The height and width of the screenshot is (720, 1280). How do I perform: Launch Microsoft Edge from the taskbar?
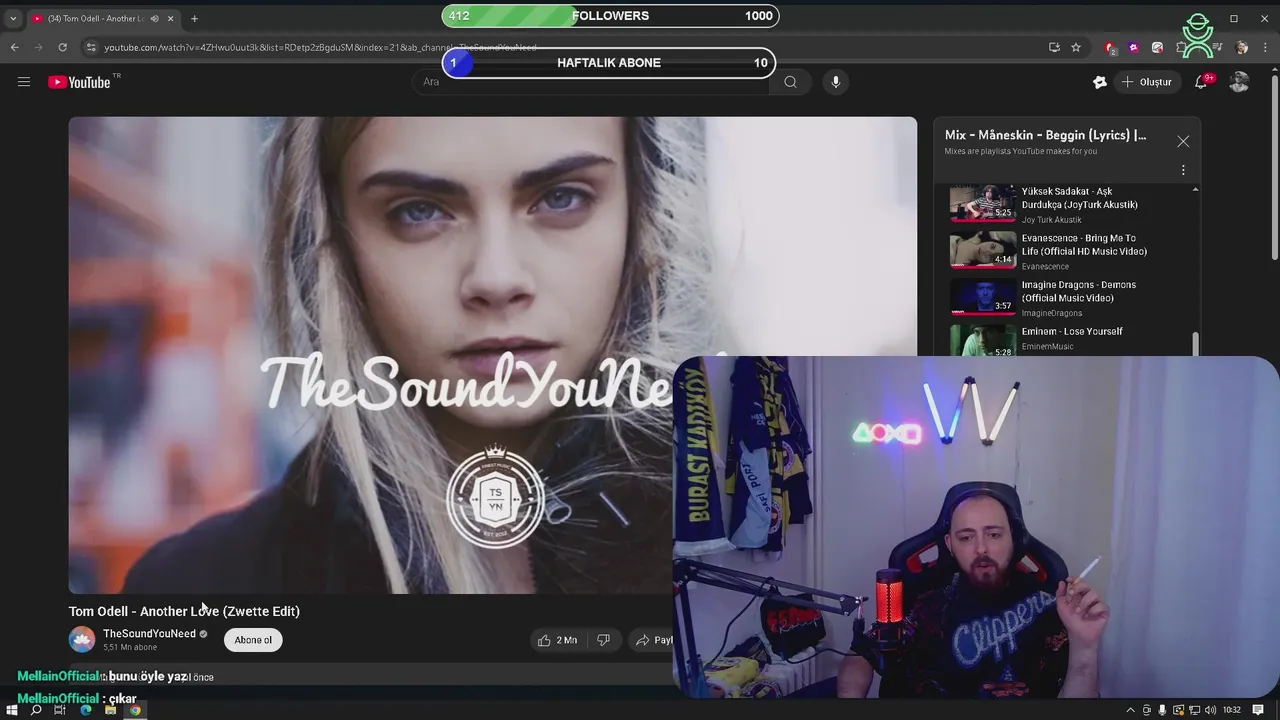[86, 710]
